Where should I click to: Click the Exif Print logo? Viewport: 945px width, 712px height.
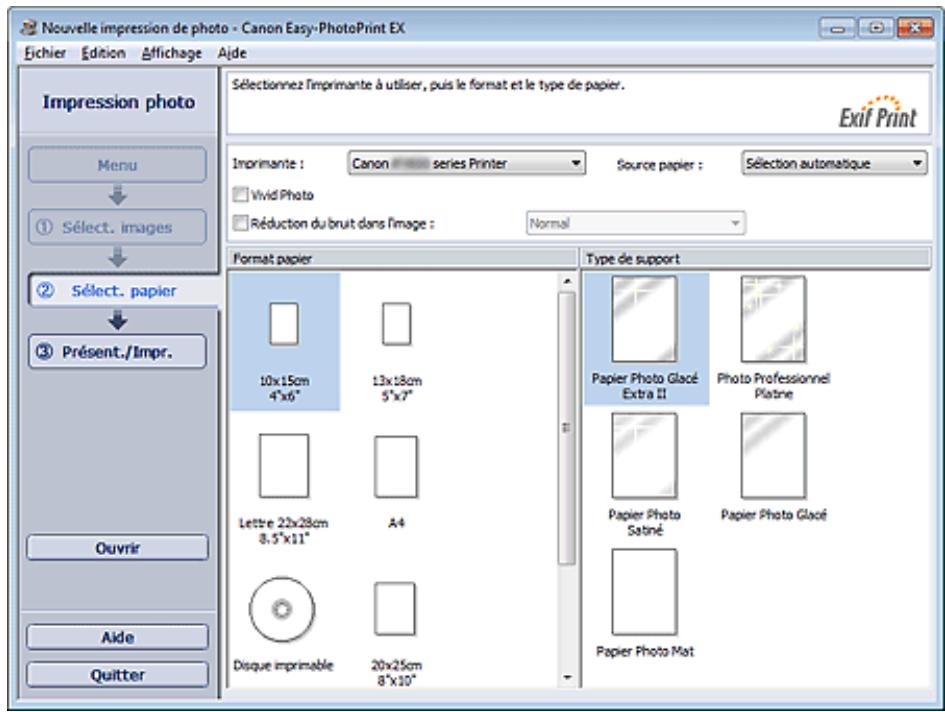click(x=878, y=113)
